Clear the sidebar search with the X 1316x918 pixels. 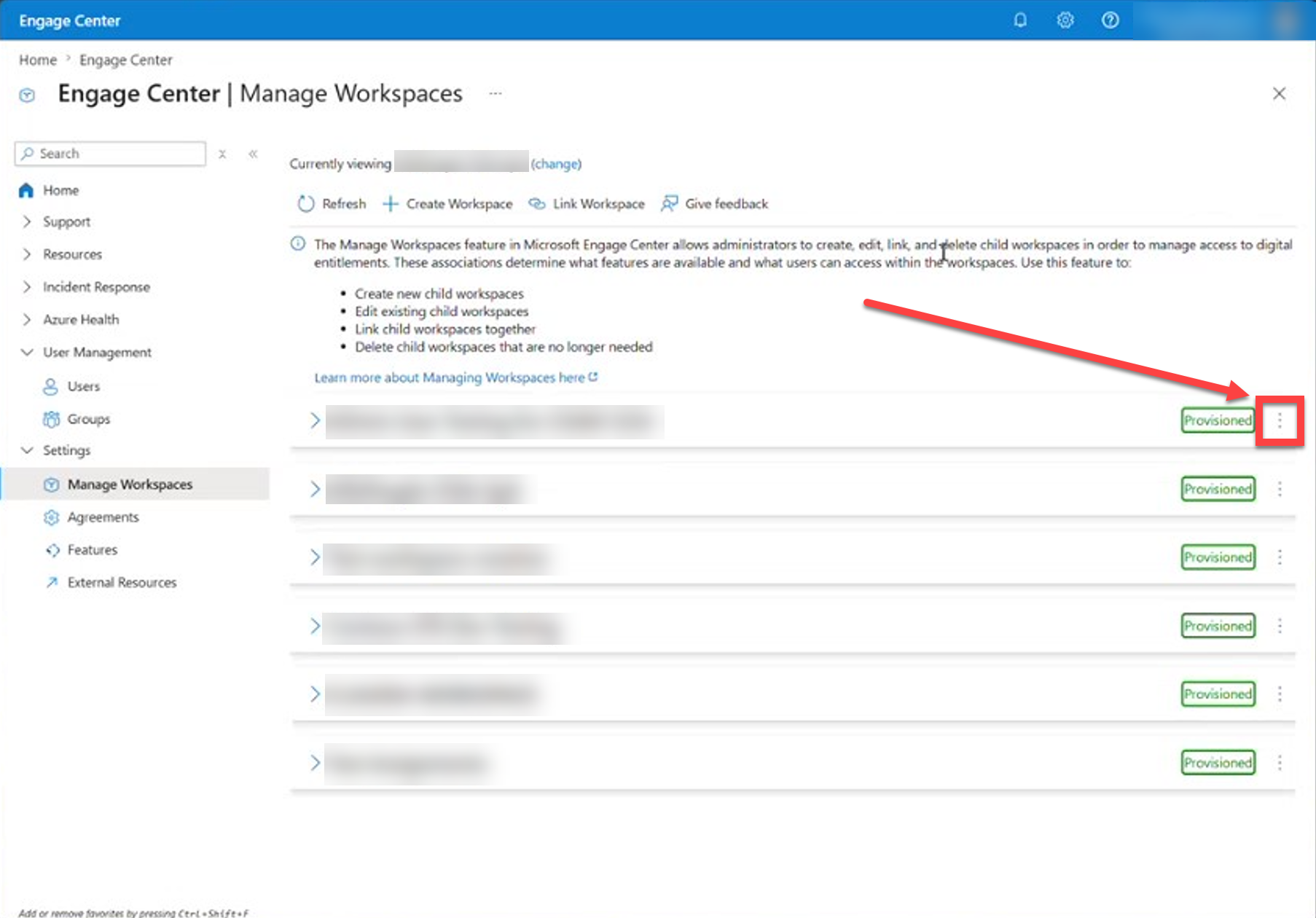(222, 154)
